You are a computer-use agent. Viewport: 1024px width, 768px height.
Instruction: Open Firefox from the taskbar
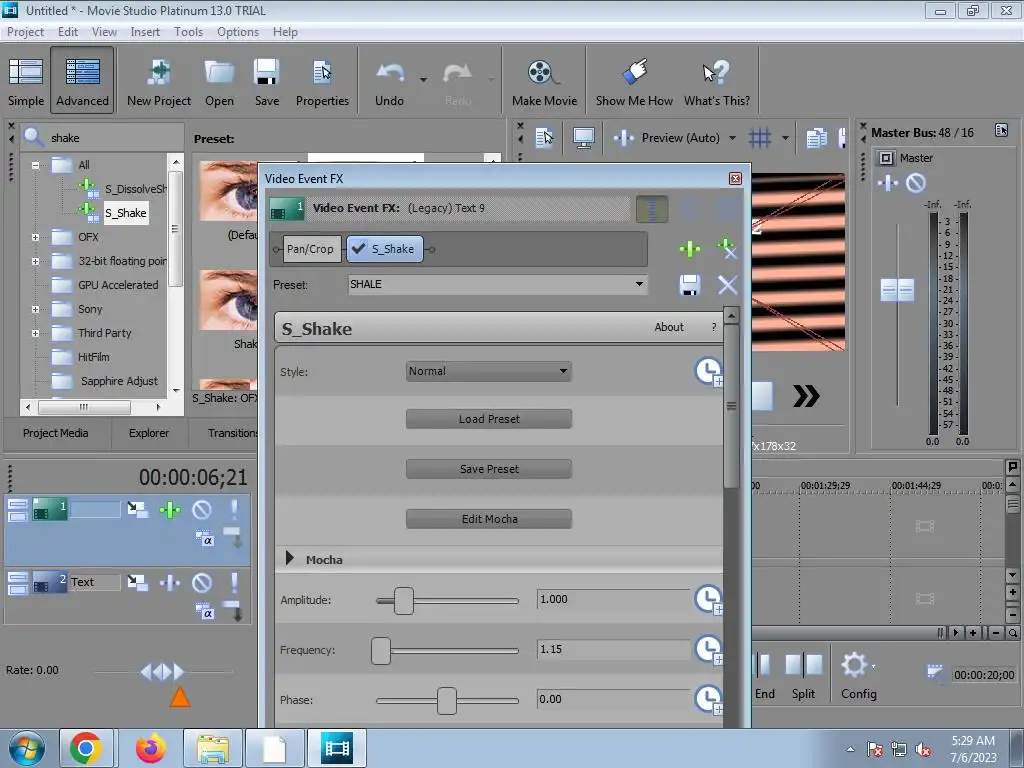(151, 748)
